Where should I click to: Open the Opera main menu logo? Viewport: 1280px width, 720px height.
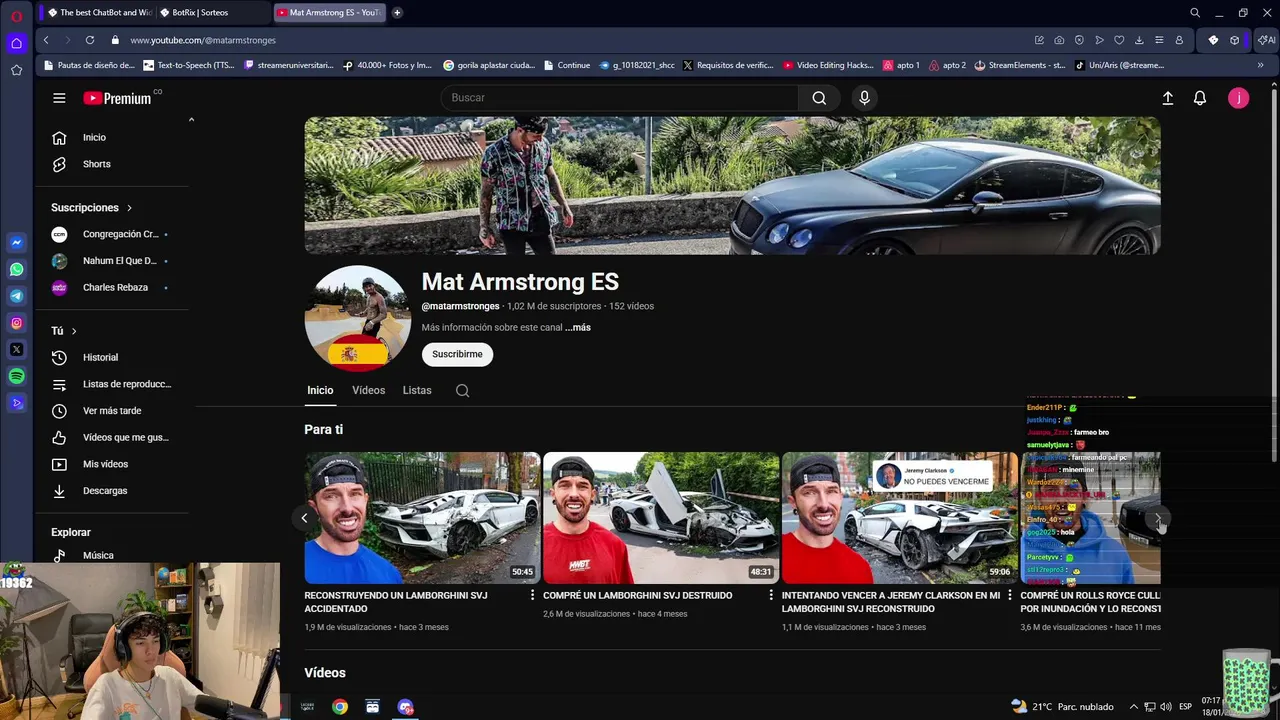pos(16,16)
